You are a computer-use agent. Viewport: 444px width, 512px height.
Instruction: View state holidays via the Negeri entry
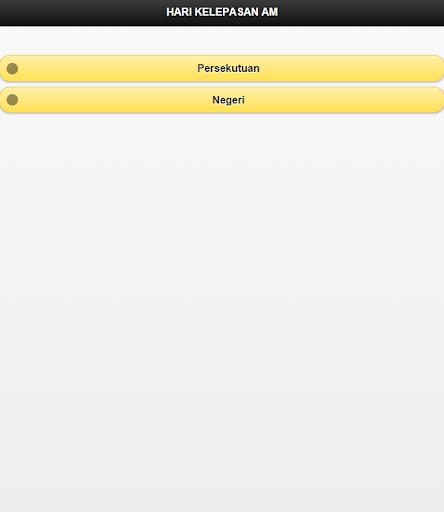pos(222,100)
